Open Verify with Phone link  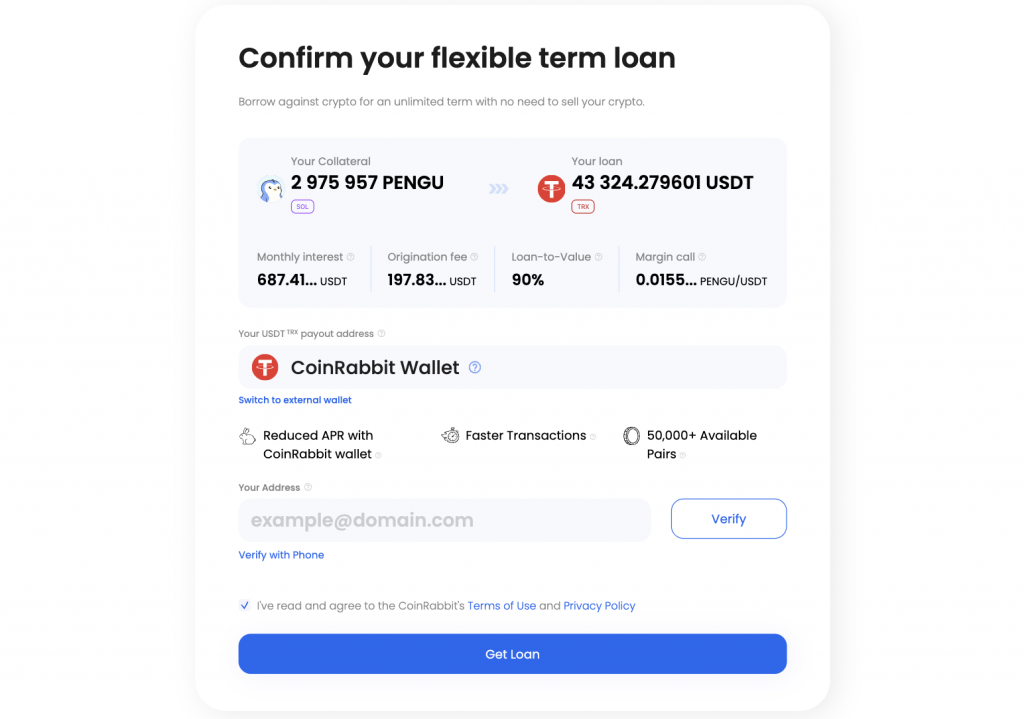tap(281, 555)
